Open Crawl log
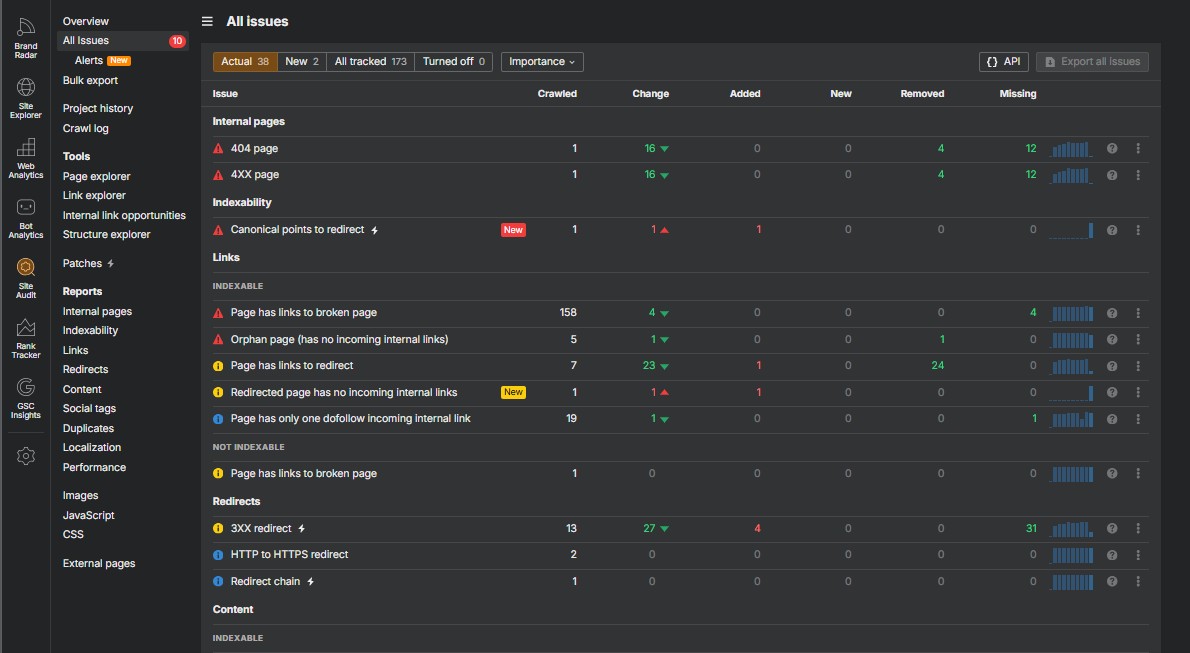The width and height of the screenshot is (1190, 653). pos(86,128)
